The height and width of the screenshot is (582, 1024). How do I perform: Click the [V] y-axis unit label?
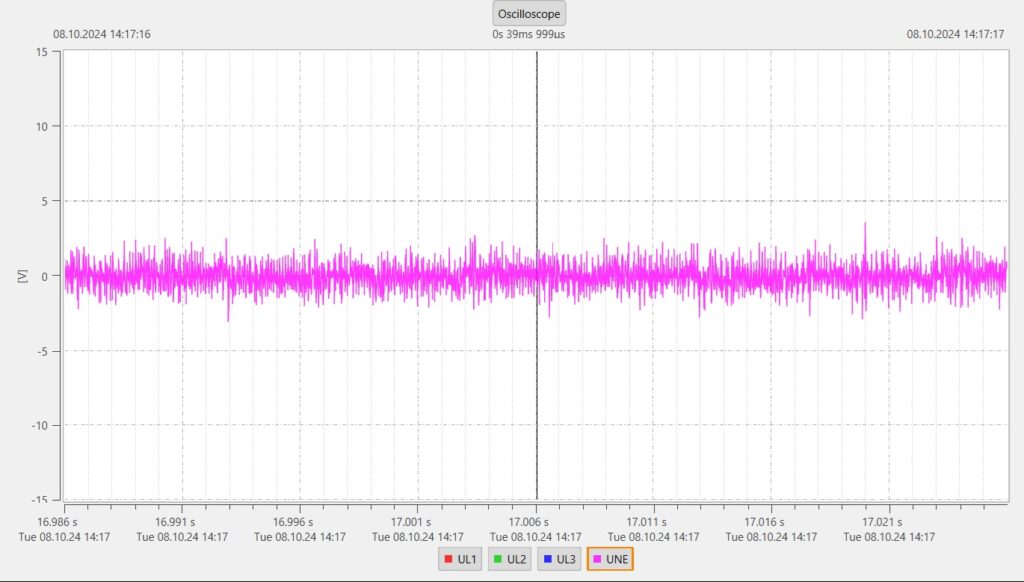pos(22,275)
